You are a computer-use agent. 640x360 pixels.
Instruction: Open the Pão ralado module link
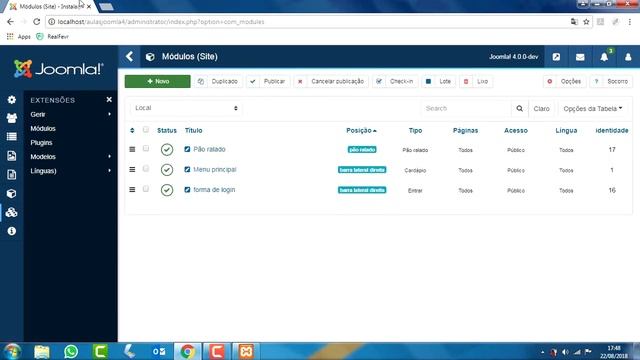(x=209, y=149)
